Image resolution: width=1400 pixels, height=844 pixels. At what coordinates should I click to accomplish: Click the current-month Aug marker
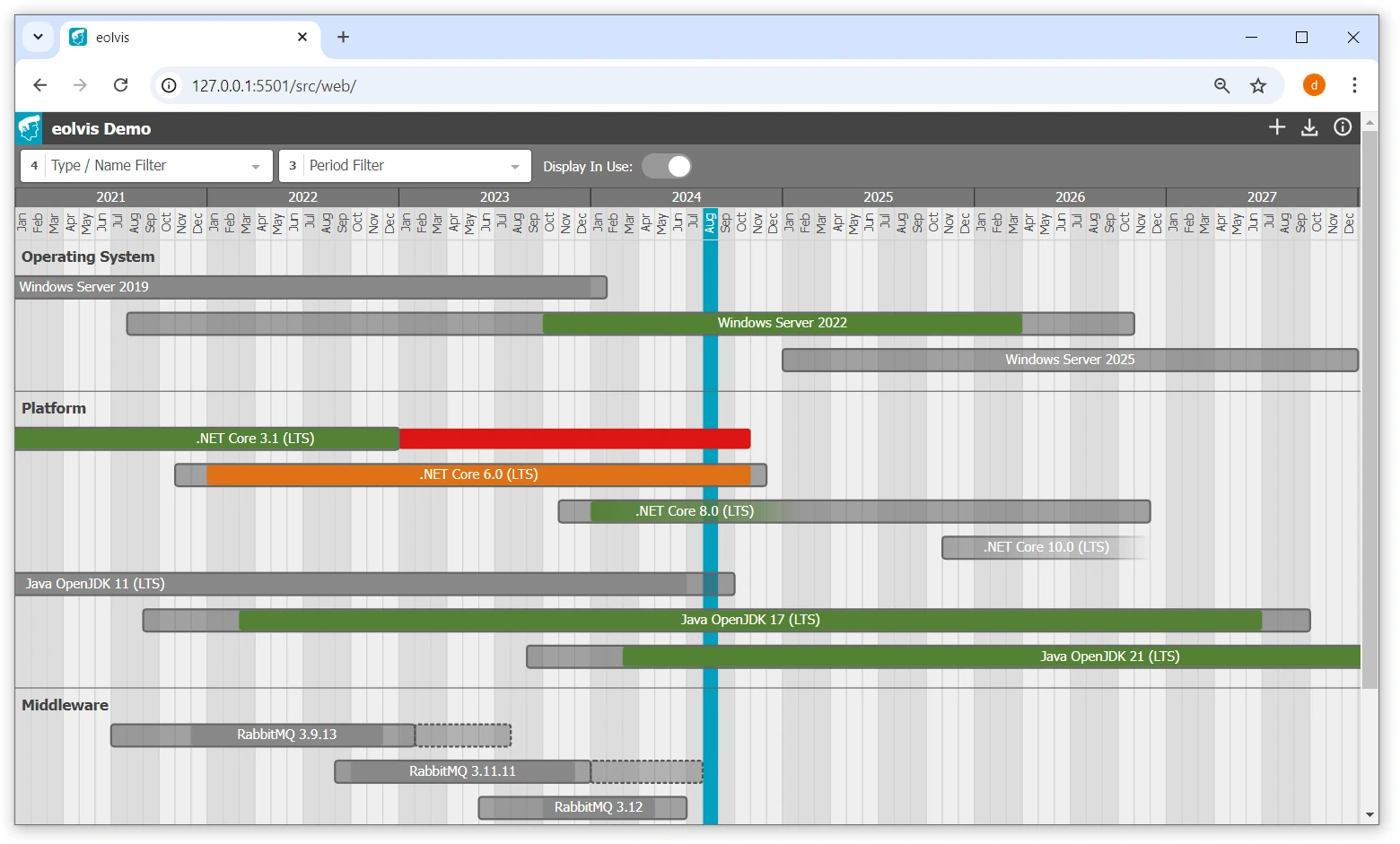[710, 222]
